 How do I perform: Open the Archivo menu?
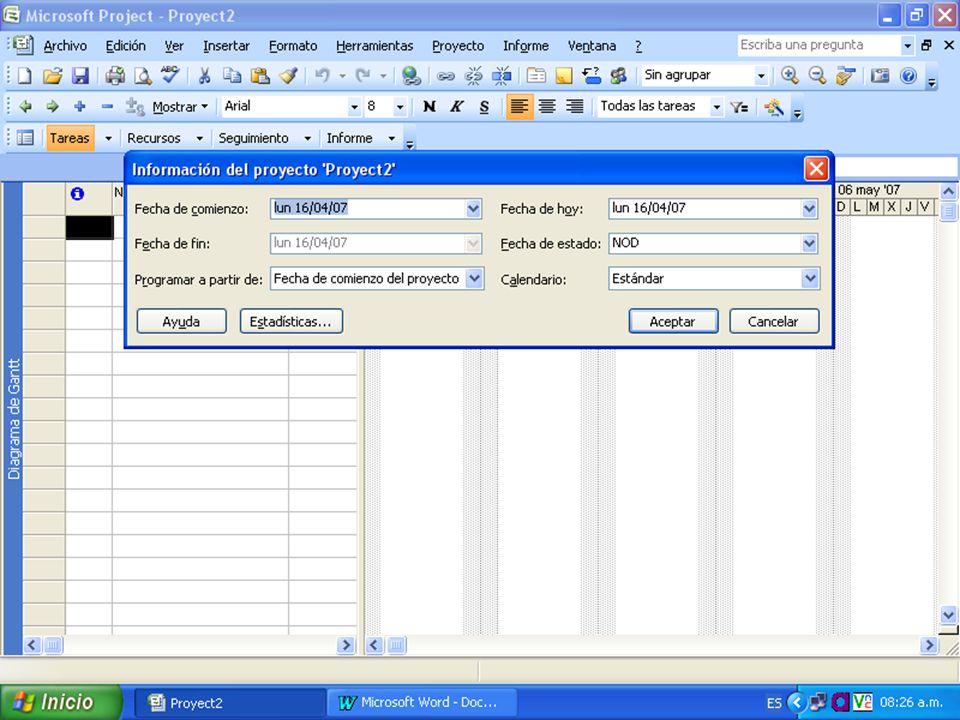click(x=65, y=46)
